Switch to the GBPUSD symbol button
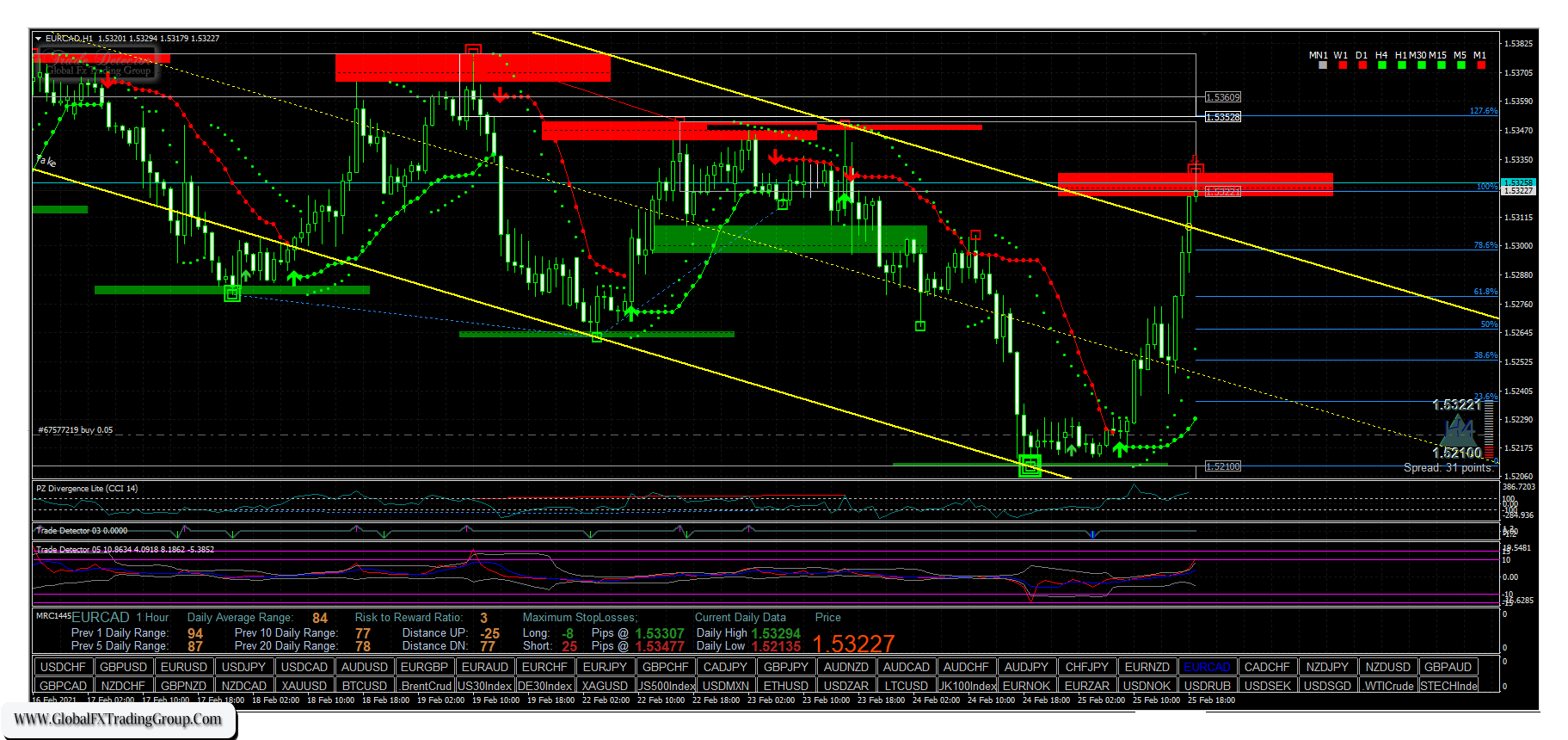The image size is (1568, 740). pos(123,667)
